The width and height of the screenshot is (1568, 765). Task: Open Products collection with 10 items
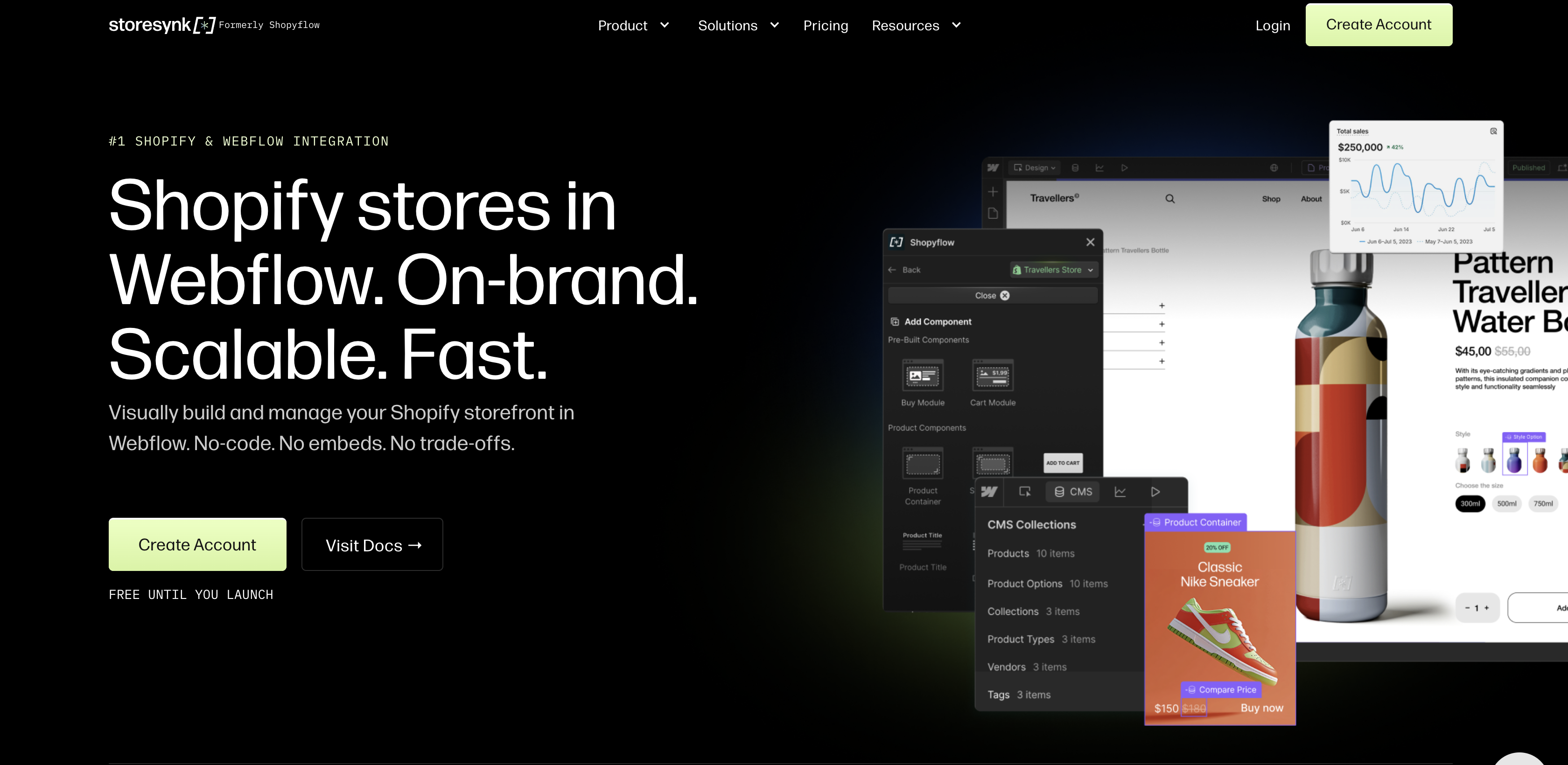[1031, 553]
